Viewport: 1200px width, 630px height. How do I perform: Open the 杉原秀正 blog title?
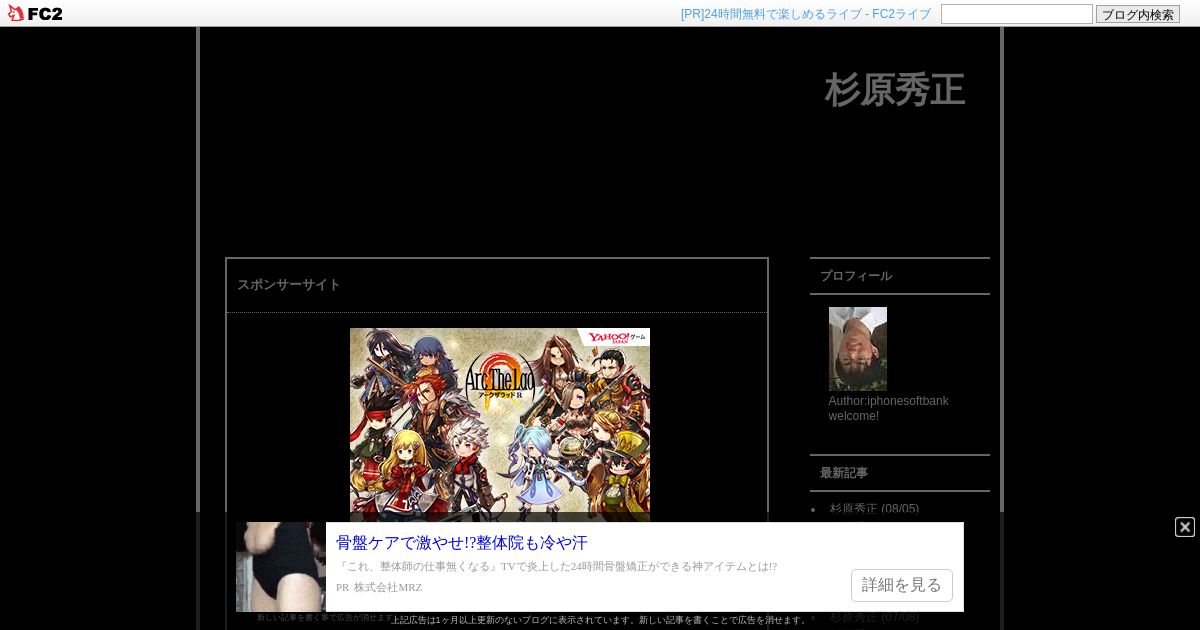pos(895,90)
